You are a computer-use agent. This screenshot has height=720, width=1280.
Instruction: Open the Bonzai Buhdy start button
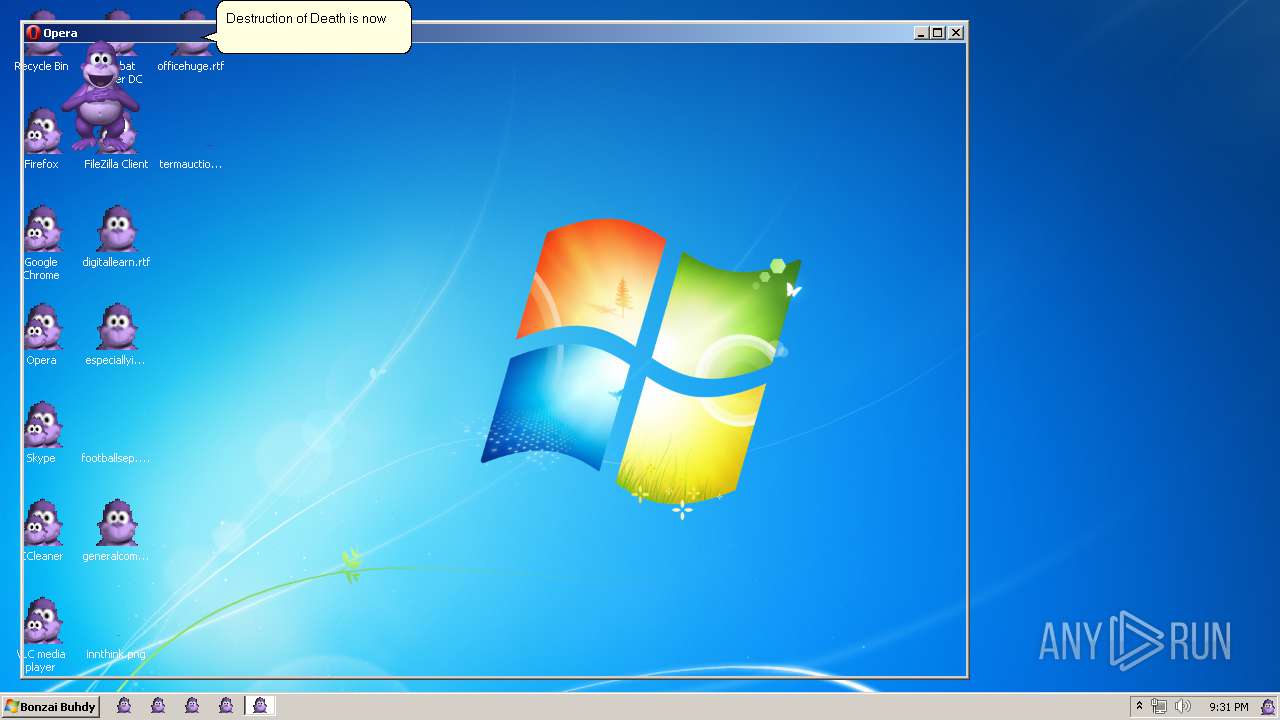(x=50, y=706)
